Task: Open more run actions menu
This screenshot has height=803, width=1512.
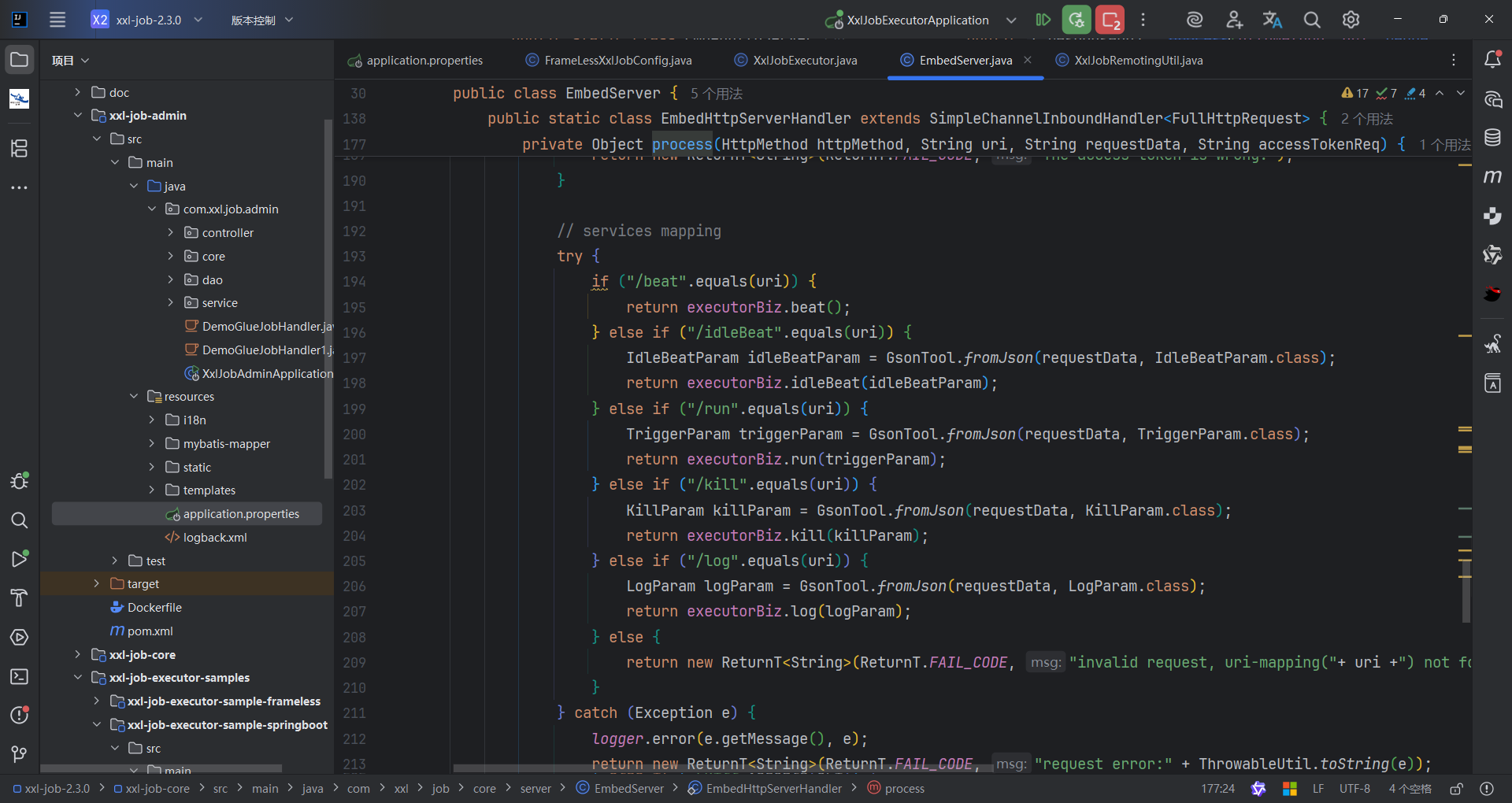Action: tap(1143, 20)
